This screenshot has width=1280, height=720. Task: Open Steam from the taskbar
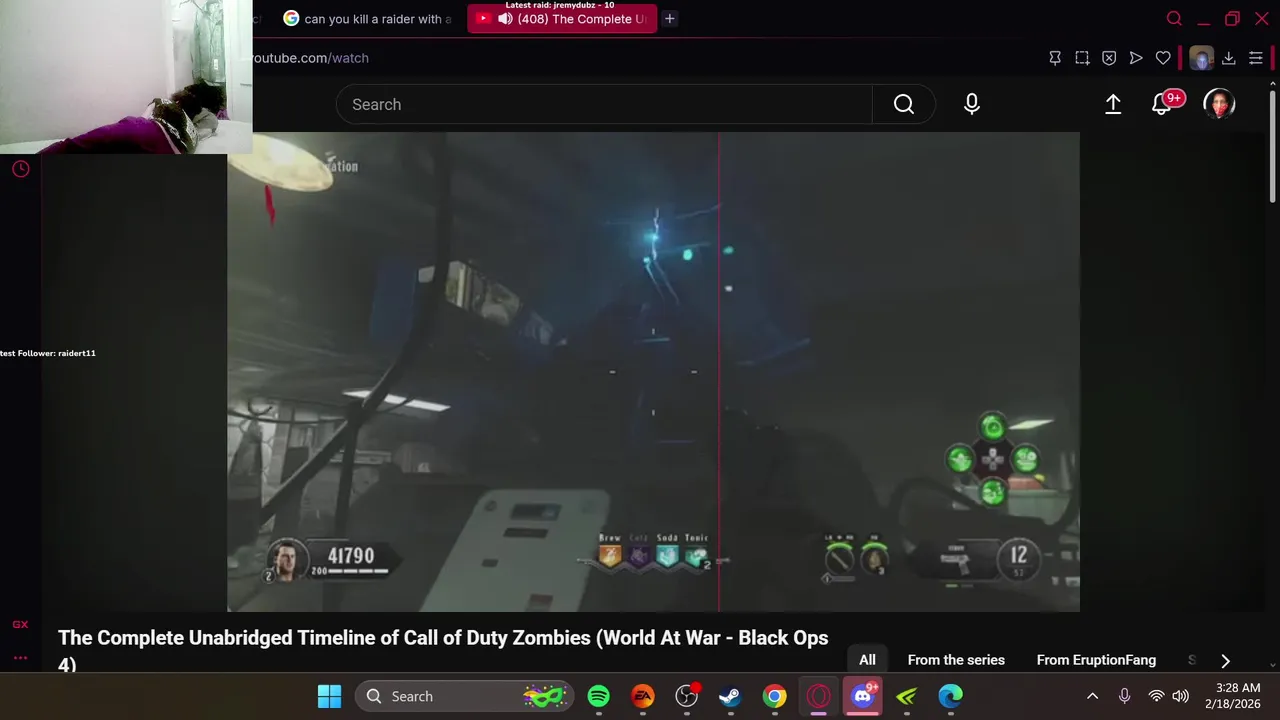coord(730,696)
